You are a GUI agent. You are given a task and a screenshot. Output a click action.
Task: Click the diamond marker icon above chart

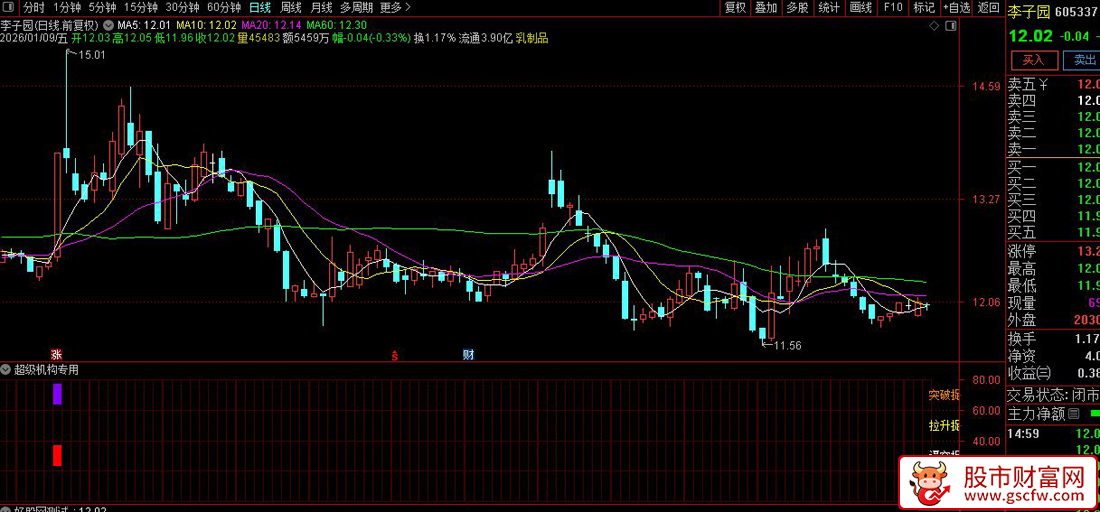[933, 26]
